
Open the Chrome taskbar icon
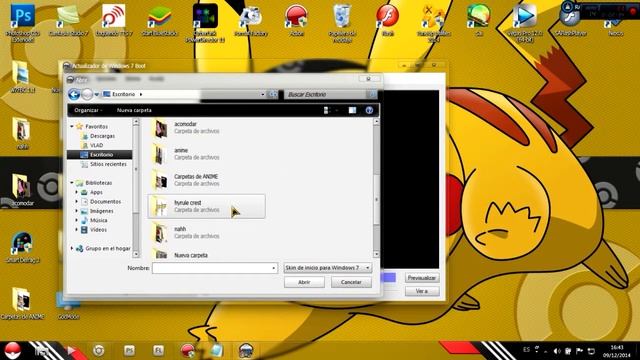(x=98, y=351)
